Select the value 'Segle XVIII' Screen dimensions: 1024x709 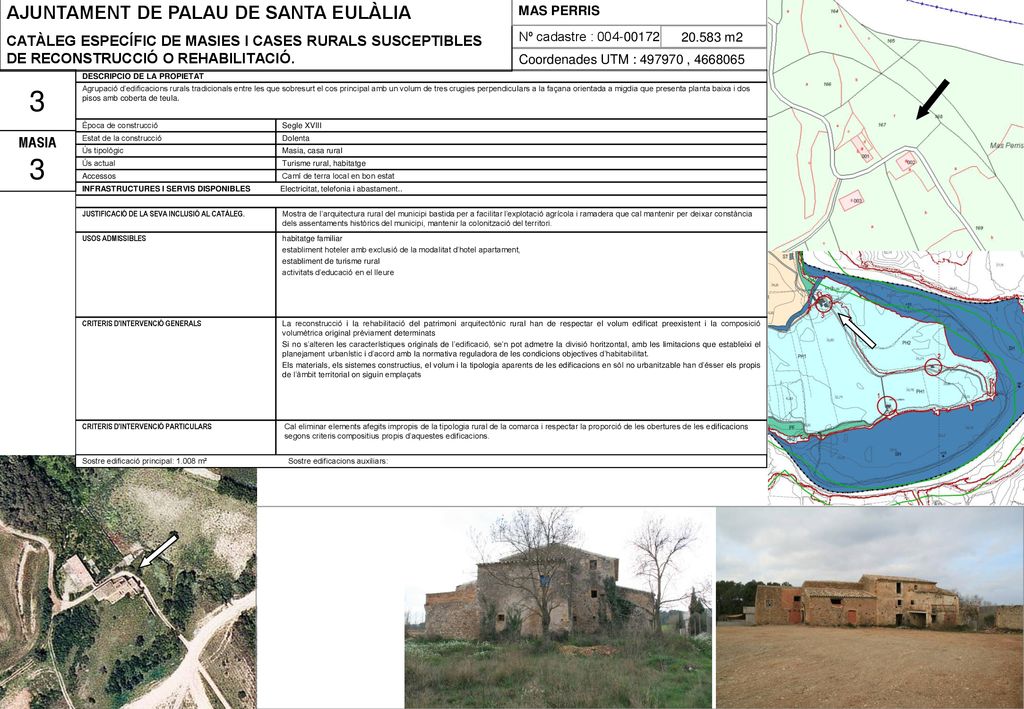(x=302, y=125)
